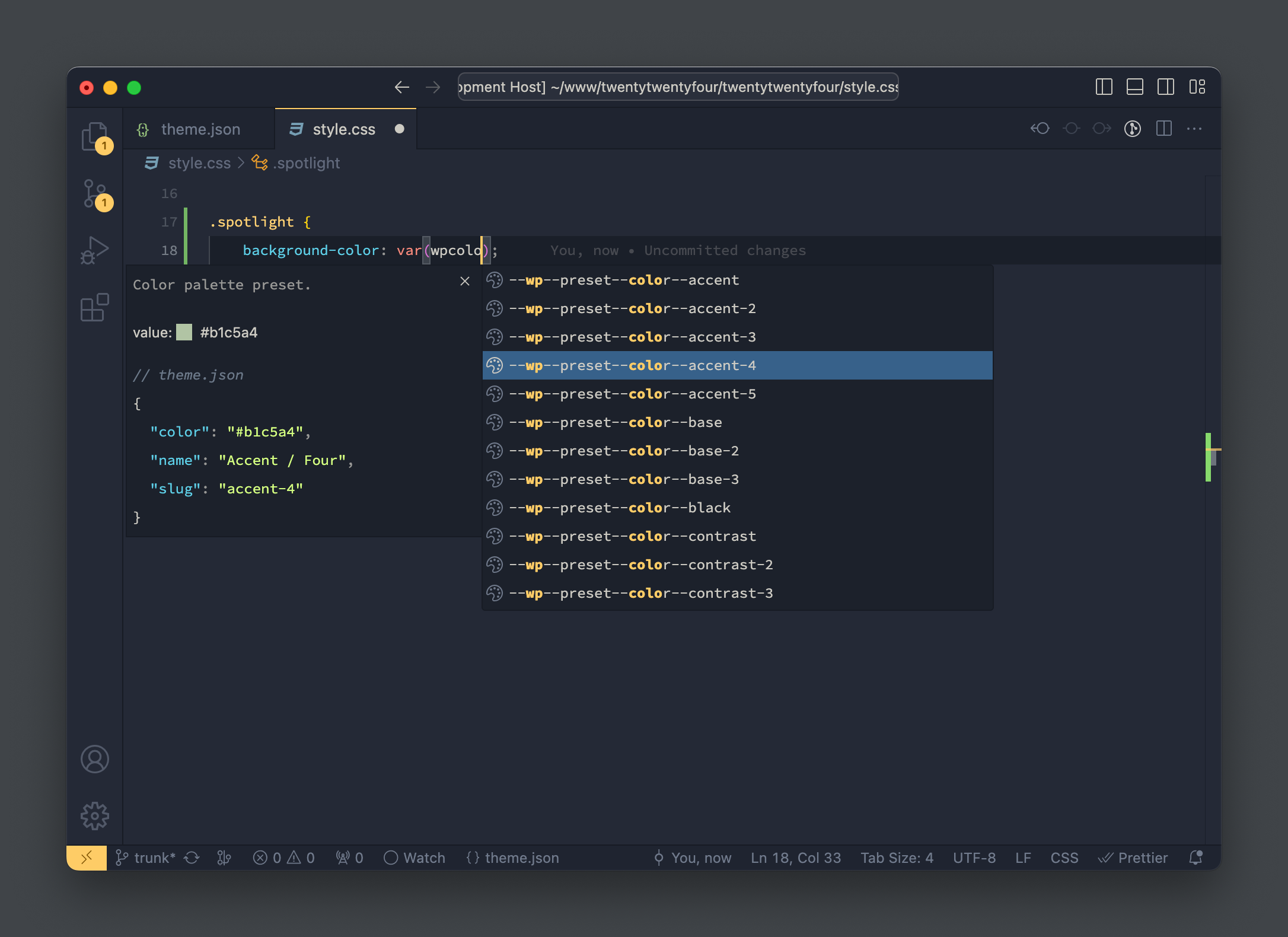1288x937 pixels.
Task: Open the Run and Debug view
Action: click(94, 250)
